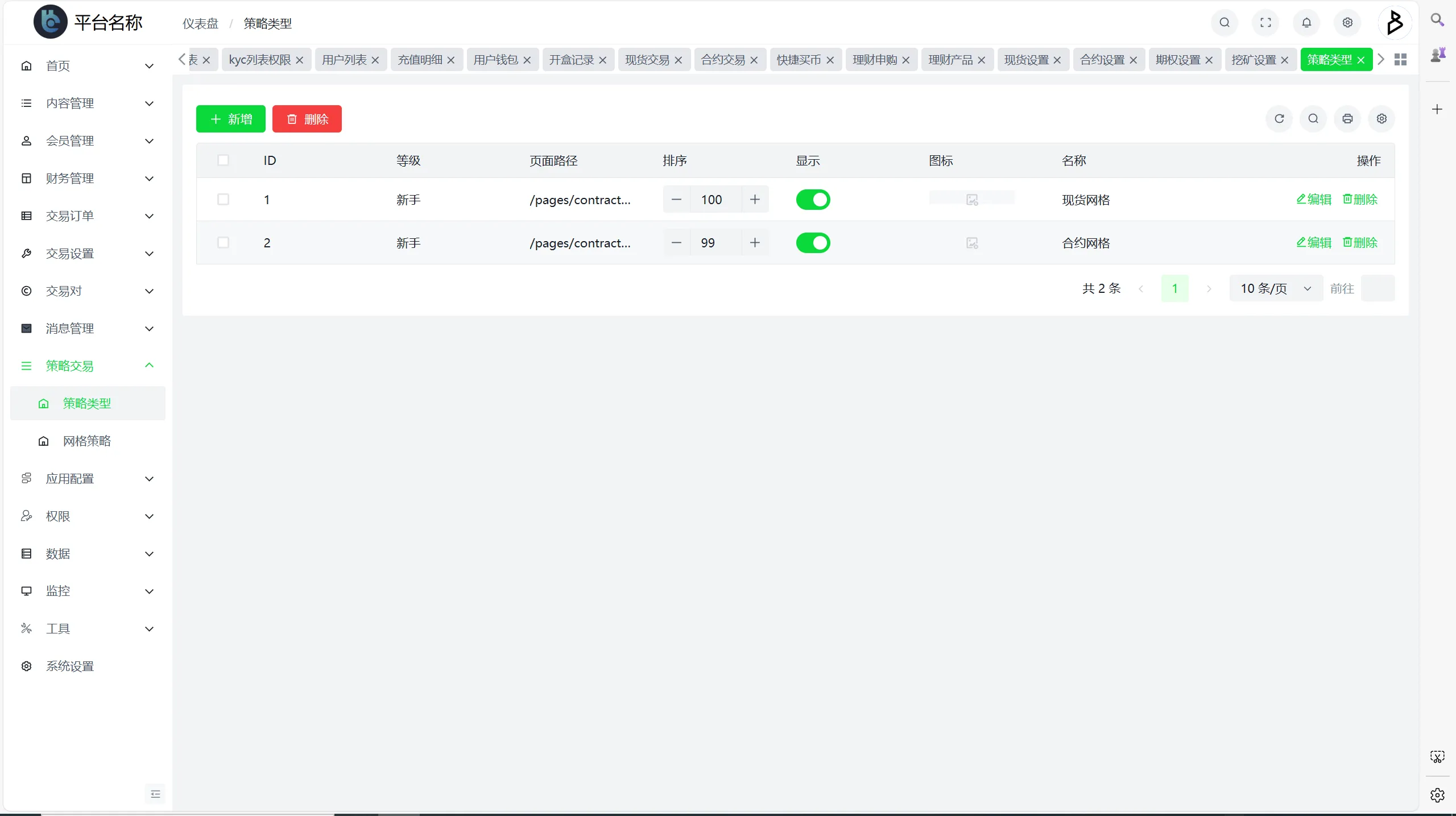1456x816 pixels.
Task: Click the red 删除 button
Action: coord(307,119)
